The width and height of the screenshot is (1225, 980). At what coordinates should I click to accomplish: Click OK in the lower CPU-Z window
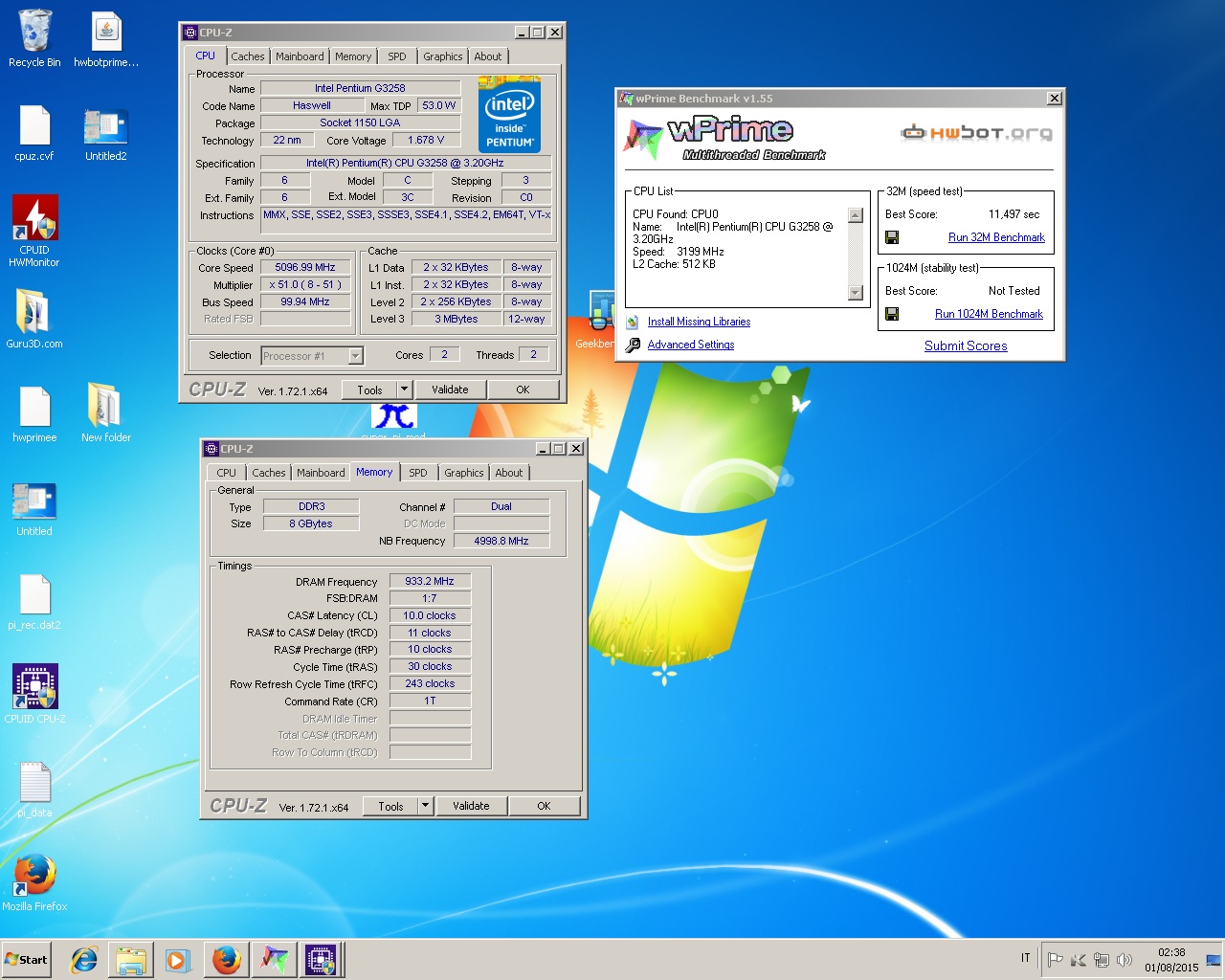544,806
